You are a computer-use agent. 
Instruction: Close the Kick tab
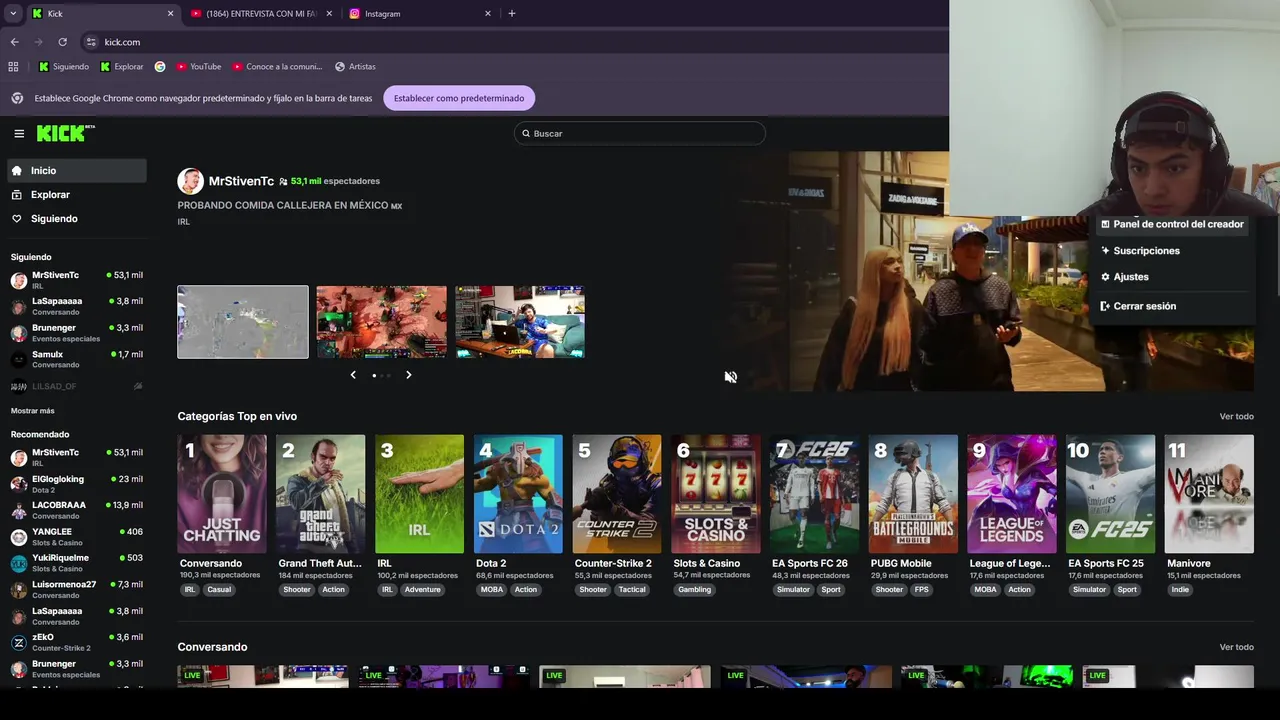170,14
